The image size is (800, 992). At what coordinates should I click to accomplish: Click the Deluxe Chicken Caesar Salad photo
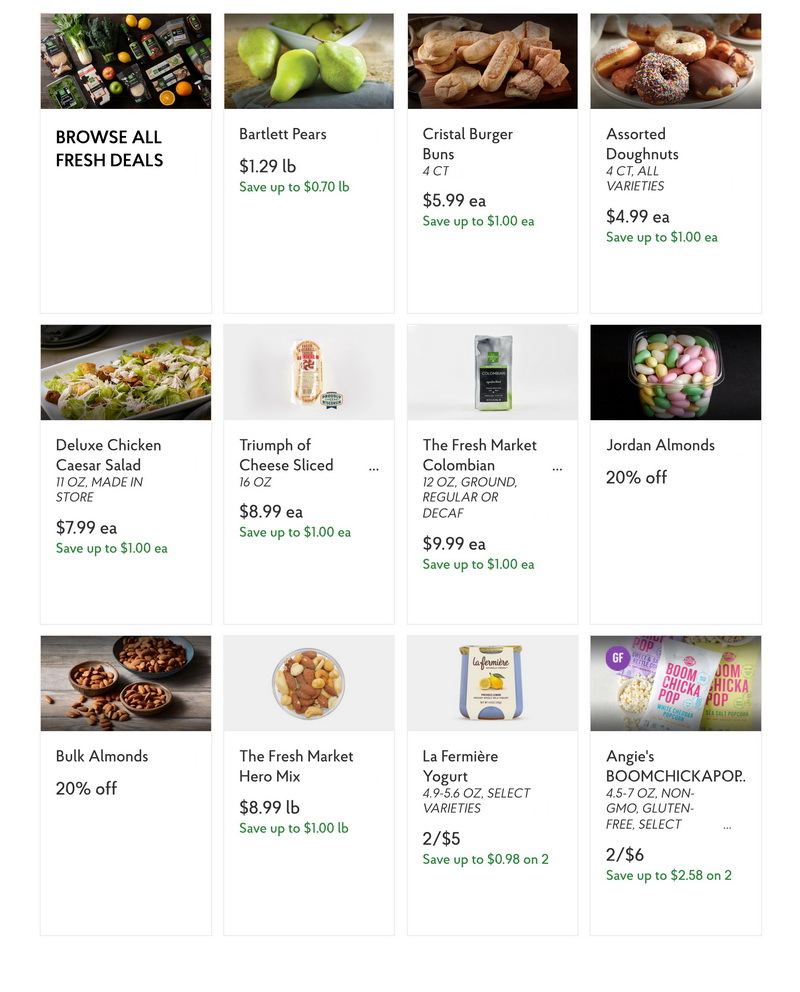[x=126, y=373]
